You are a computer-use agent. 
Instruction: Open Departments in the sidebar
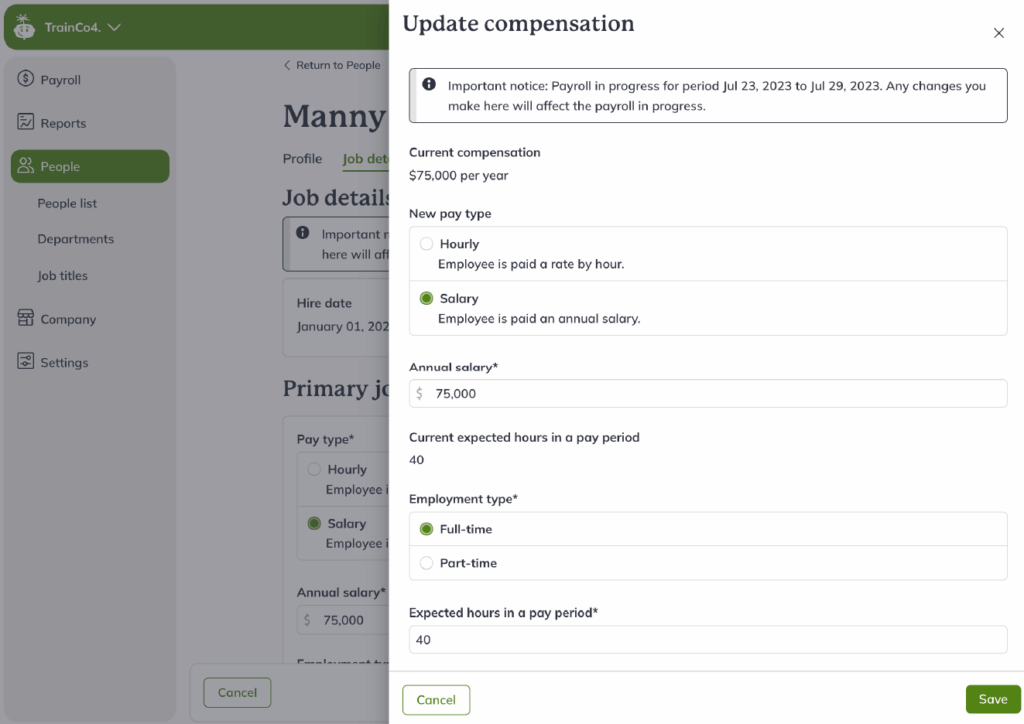[x=75, y=239]
